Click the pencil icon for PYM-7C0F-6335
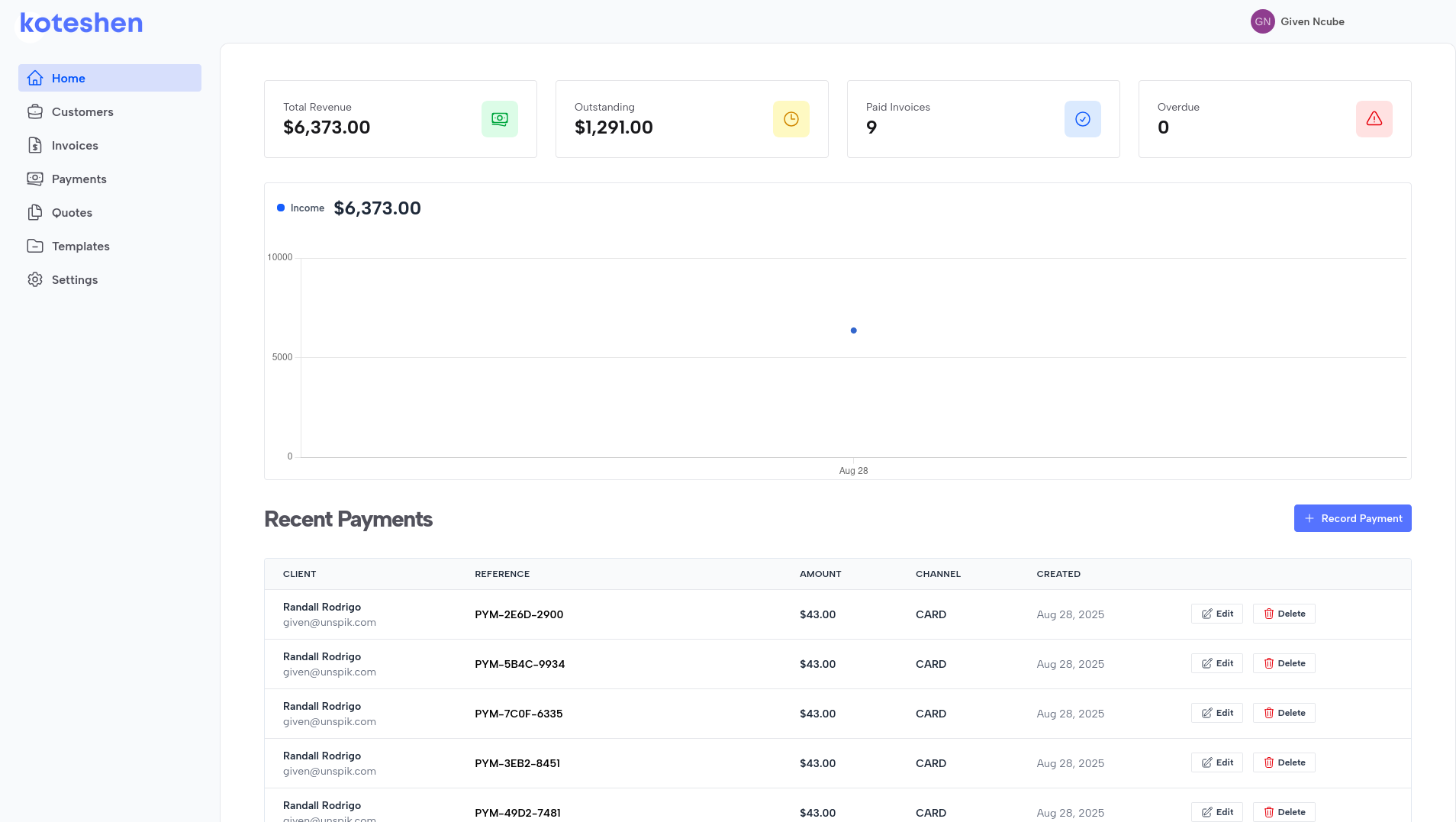The height and width of the screenshot is (822, 1456). tap(1207, 713)
